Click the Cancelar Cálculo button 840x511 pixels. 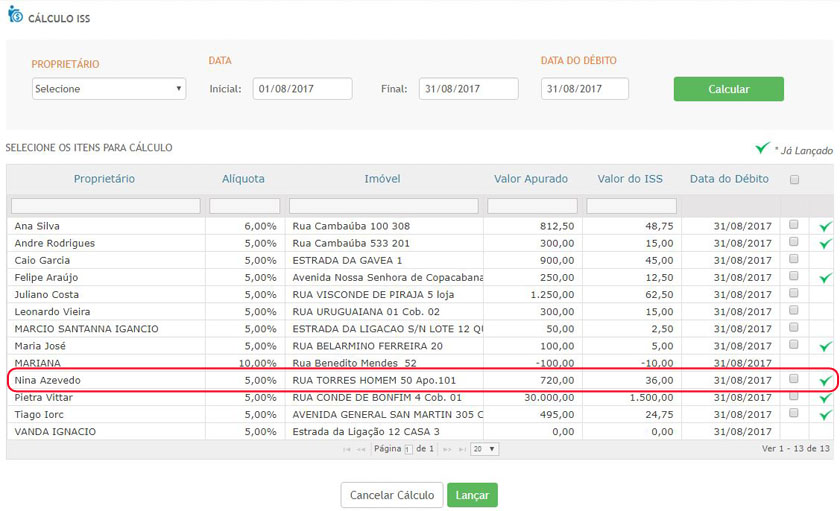391,495
